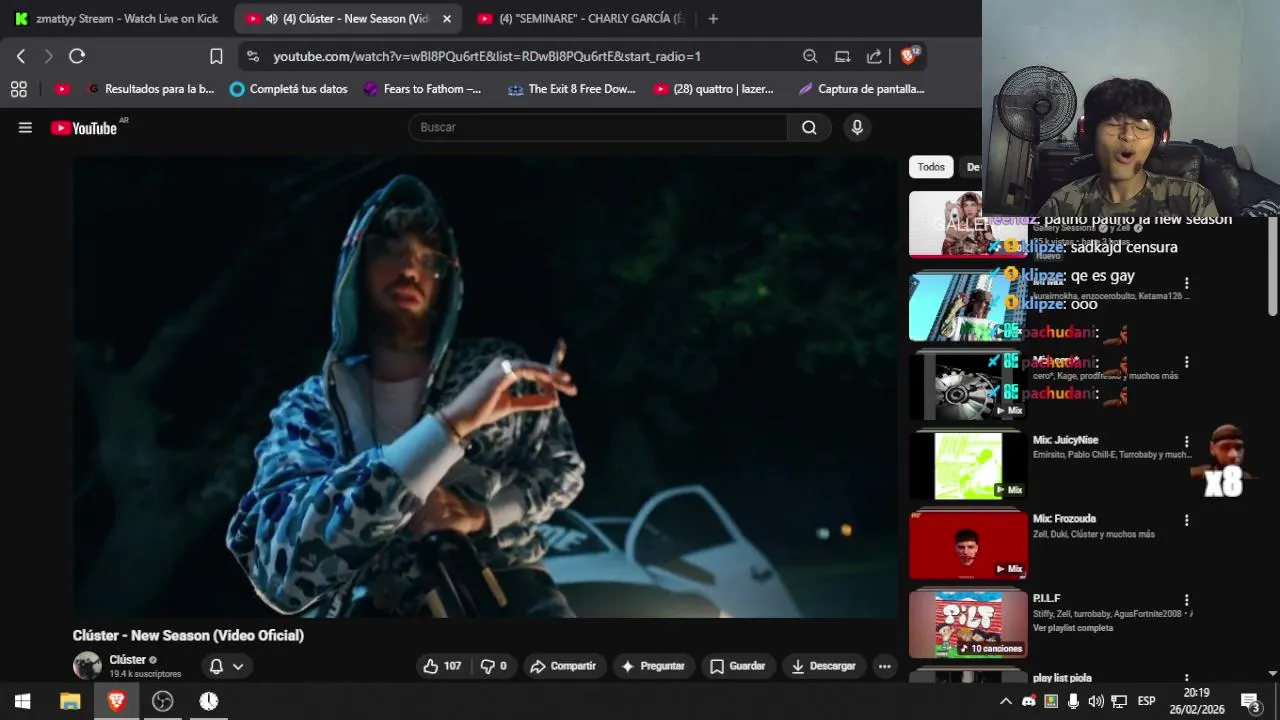Click the Discord icon in system tray
The width and height of the screenshot is (1280, 720).
coord(1028,701)
